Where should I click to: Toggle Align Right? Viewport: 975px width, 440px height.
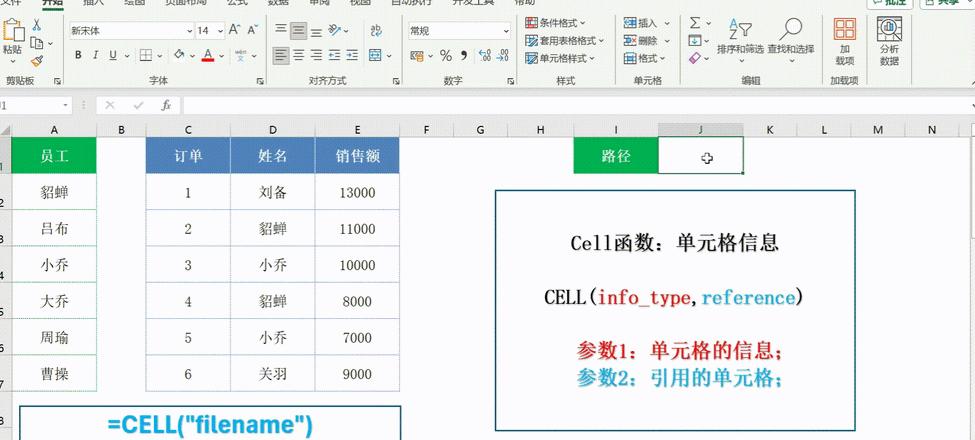pyautogui.click(x=317, y=55)
